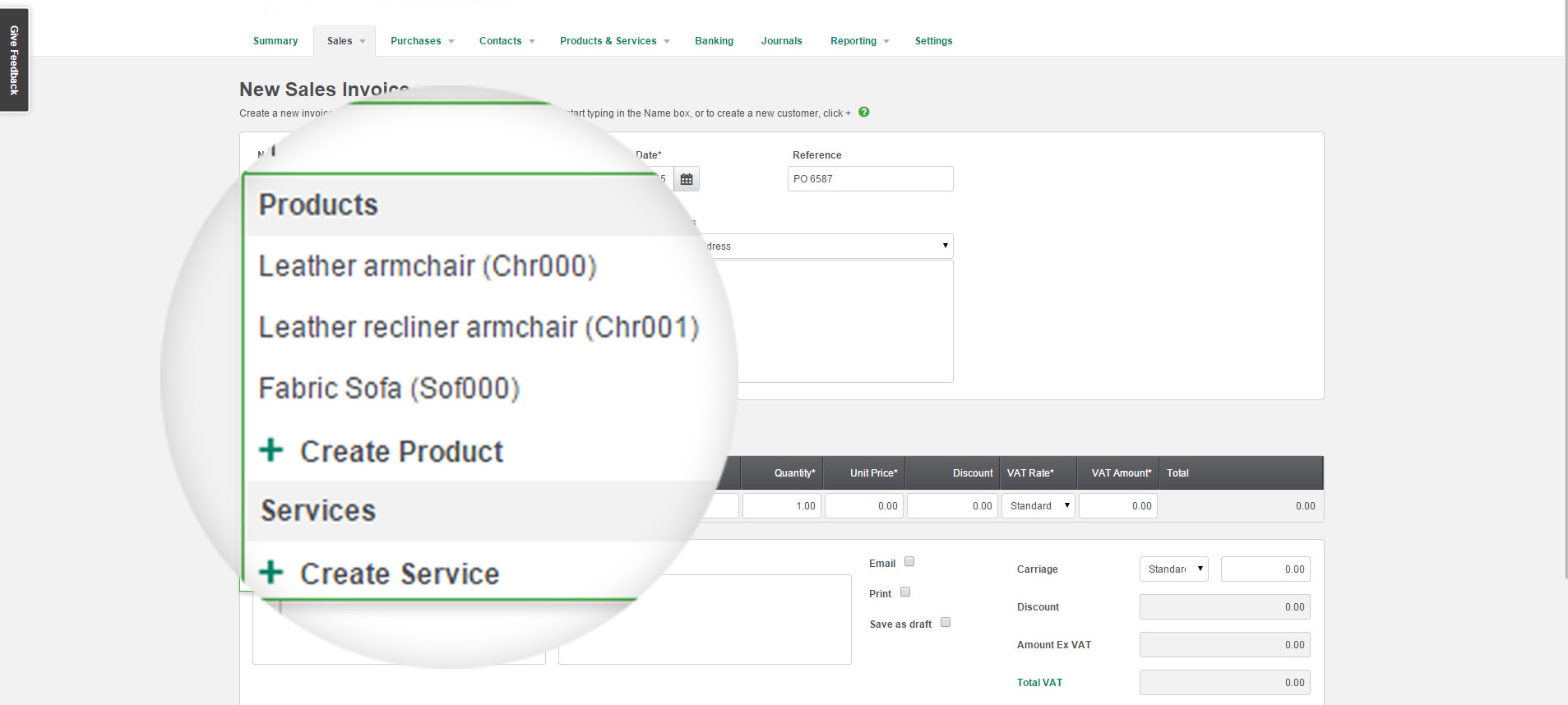Image resolution: width=1568 pixels, height=705 pixels.
Task: Open the Date calendar picker icon
Action: point(687,179)
